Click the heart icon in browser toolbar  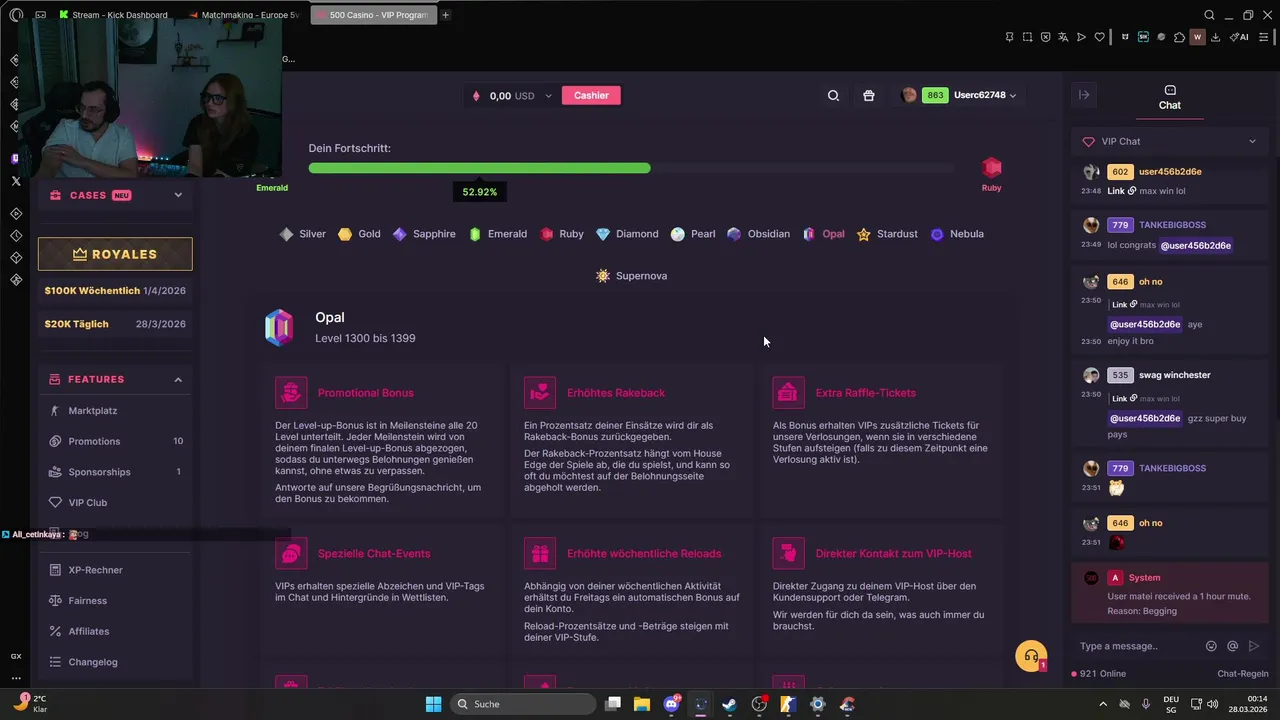point(1099,37)
